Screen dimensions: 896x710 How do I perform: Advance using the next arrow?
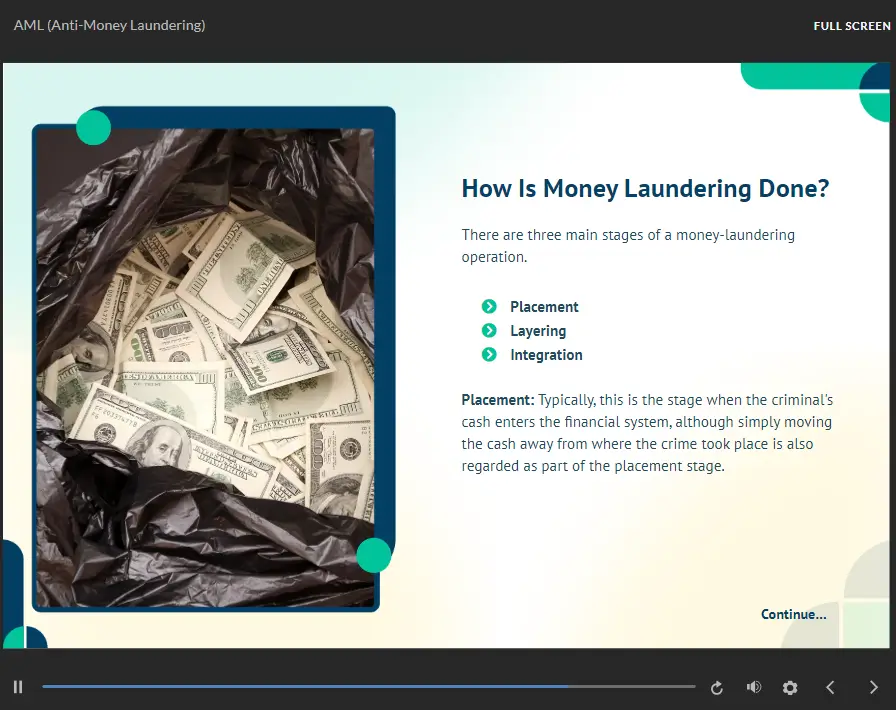point(874,687)
